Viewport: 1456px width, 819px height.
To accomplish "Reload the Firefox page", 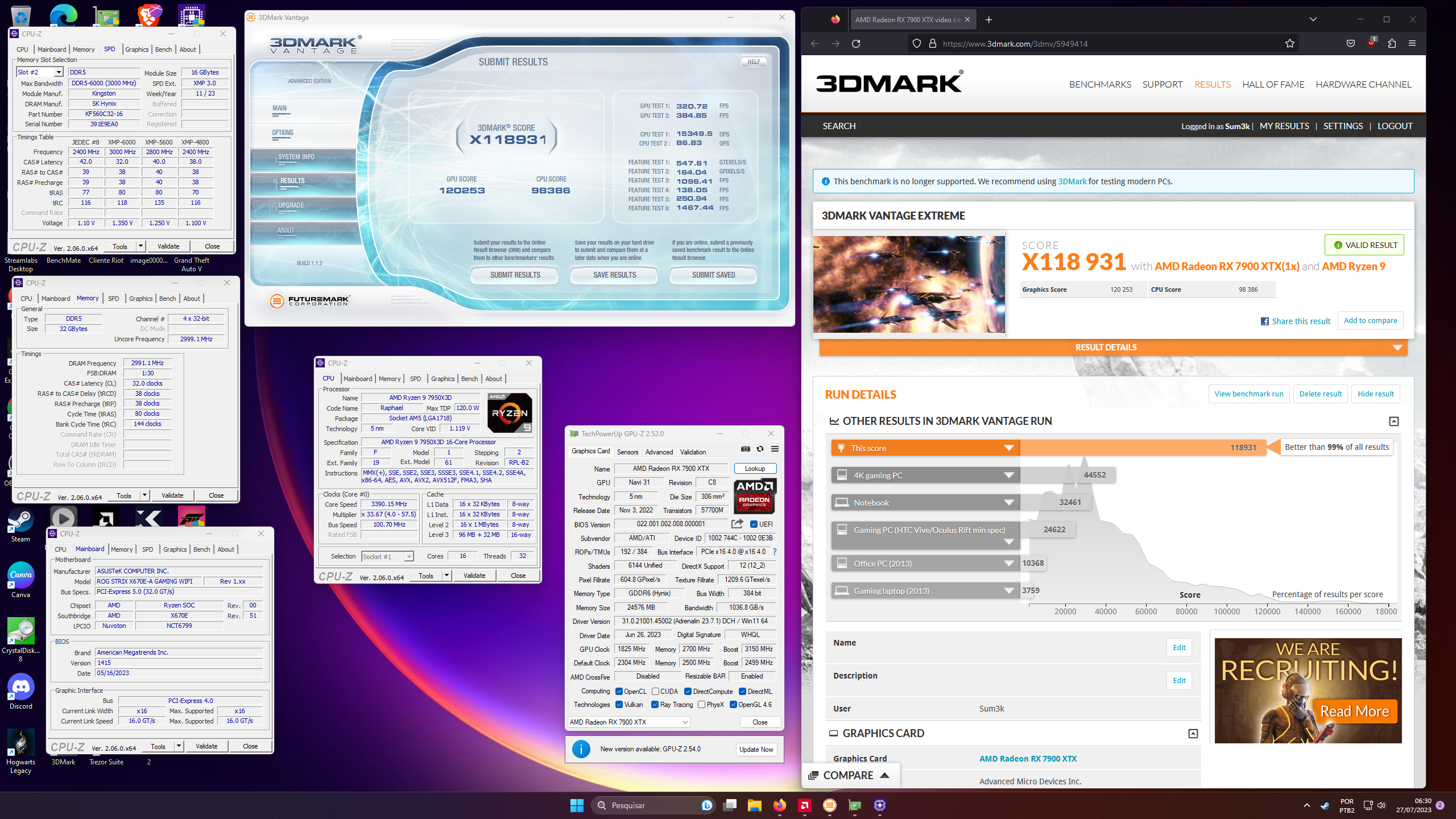I will point(856,44).
